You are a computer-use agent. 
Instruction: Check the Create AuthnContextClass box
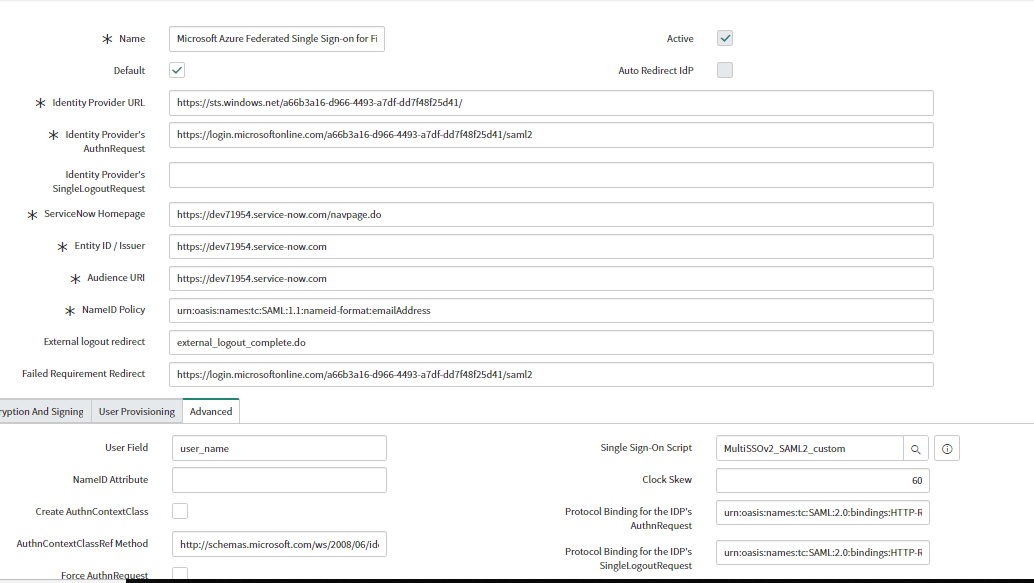point(179,510)
